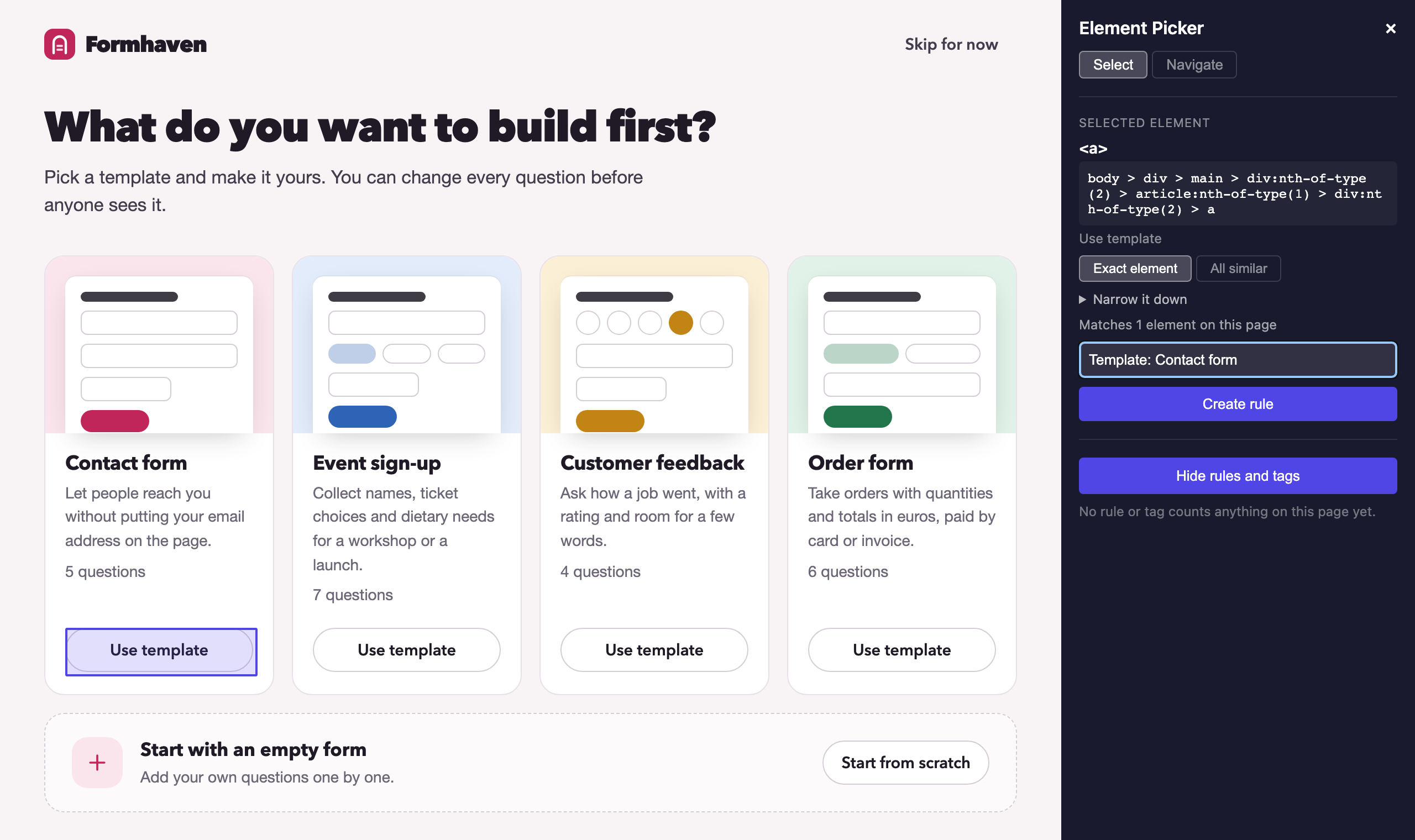Click the '6 questions' text
1415x840 pixels.
(x=848, y=572)
